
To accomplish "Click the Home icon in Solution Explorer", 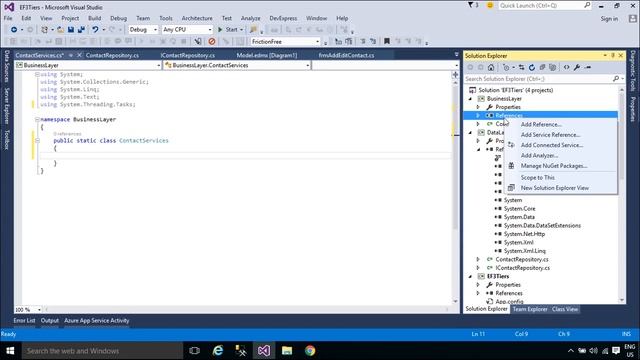I will 491,67.
